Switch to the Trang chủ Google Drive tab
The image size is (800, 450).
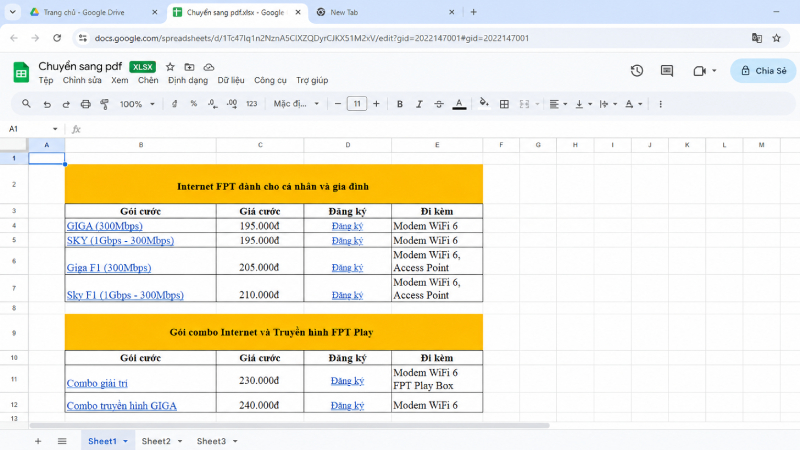click(92, 12)
